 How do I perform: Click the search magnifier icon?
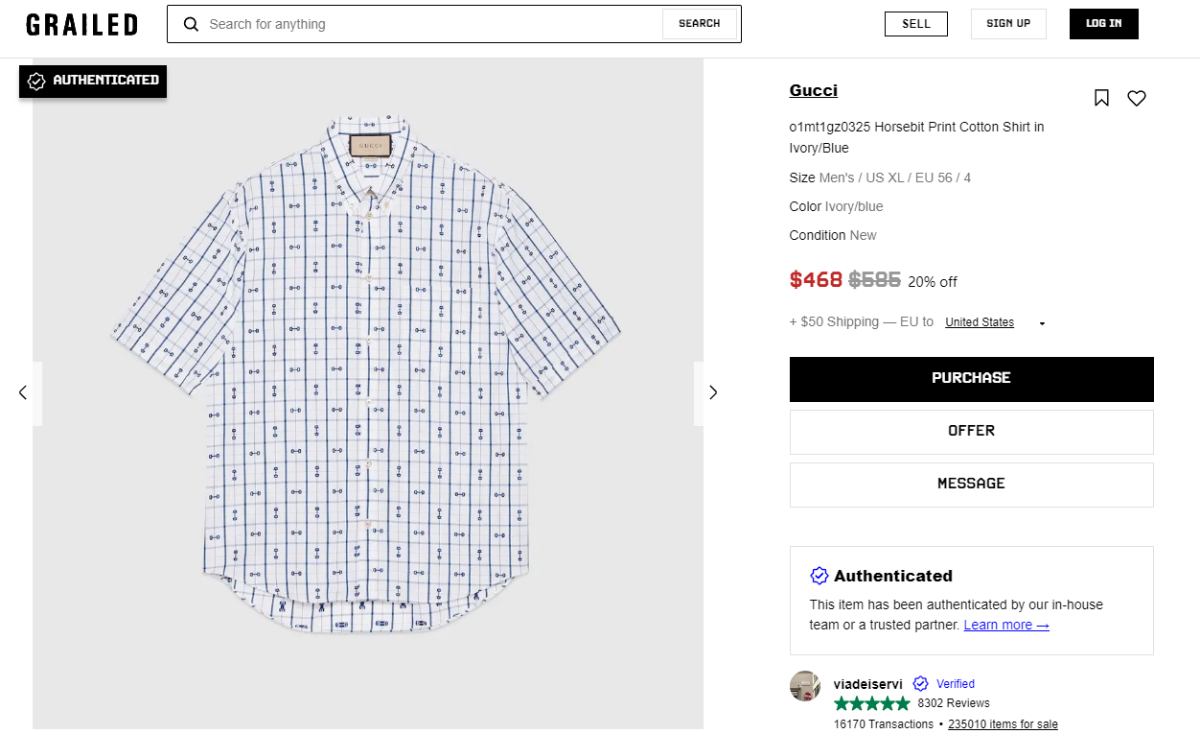tap(191, 24)
